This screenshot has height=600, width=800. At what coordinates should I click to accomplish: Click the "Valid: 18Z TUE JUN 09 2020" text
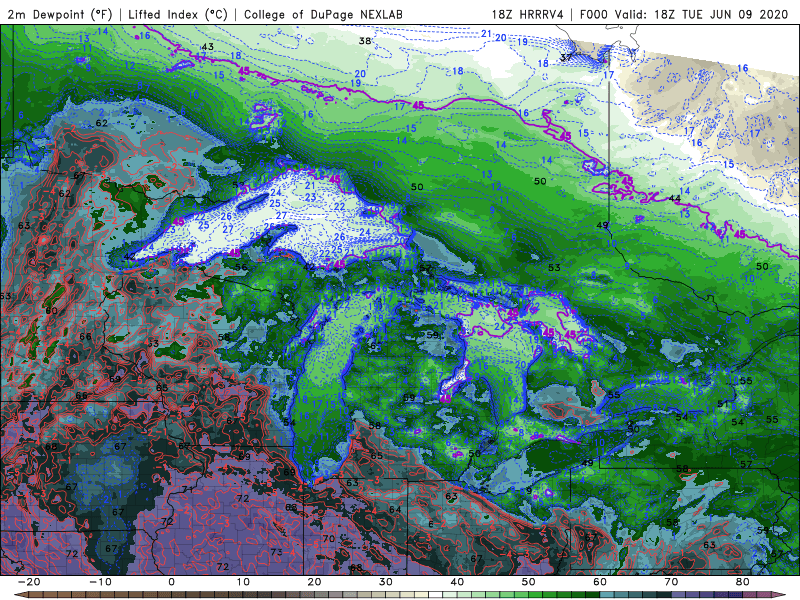click(702, 14)
